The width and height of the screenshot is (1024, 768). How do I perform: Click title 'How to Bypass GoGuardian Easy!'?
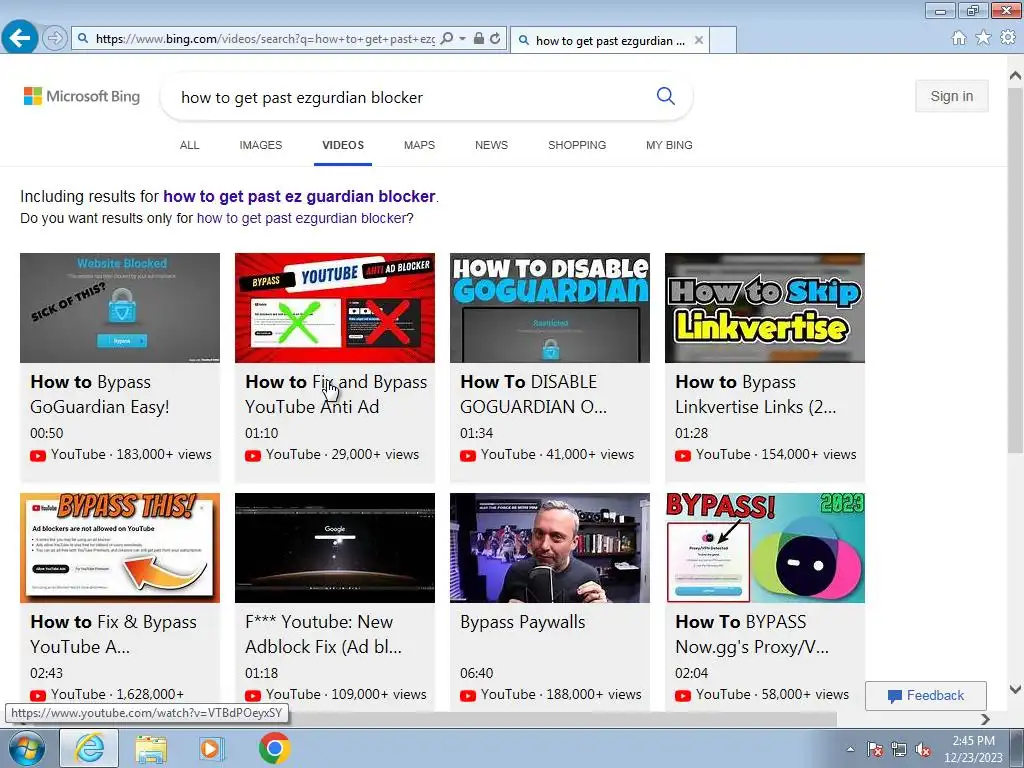pos(100,394)
